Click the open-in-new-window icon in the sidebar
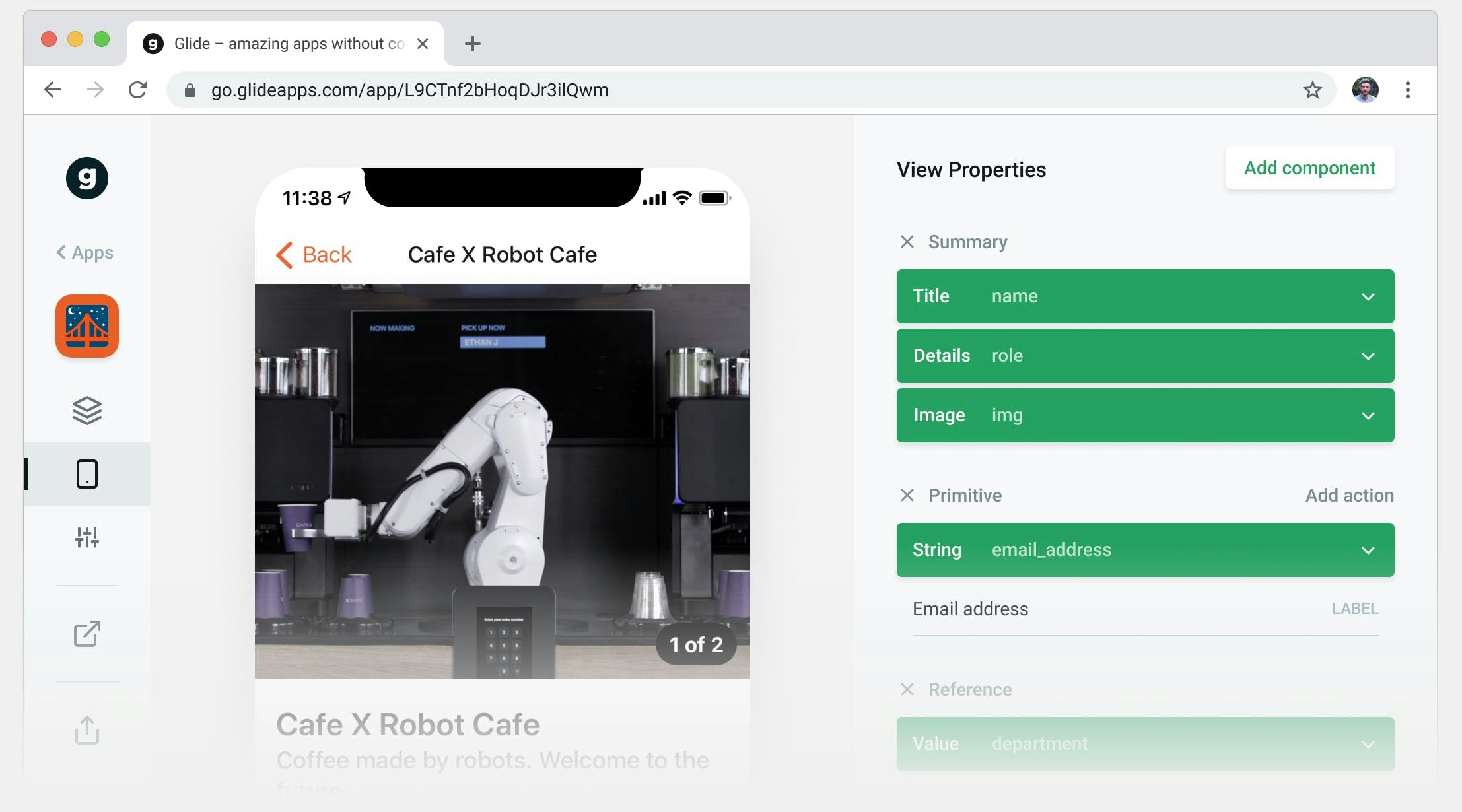The image size is (1462, 812). coord(87,634)
